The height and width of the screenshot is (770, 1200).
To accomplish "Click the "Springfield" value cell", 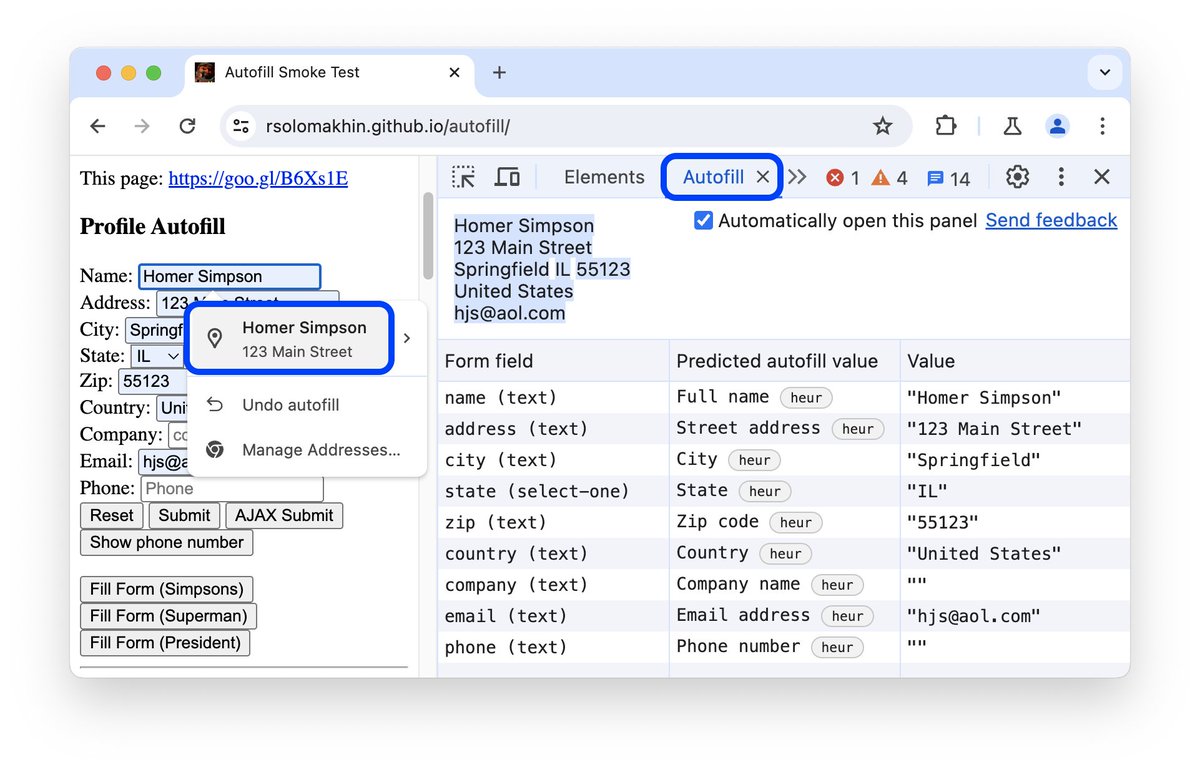I will [1015, 460].
